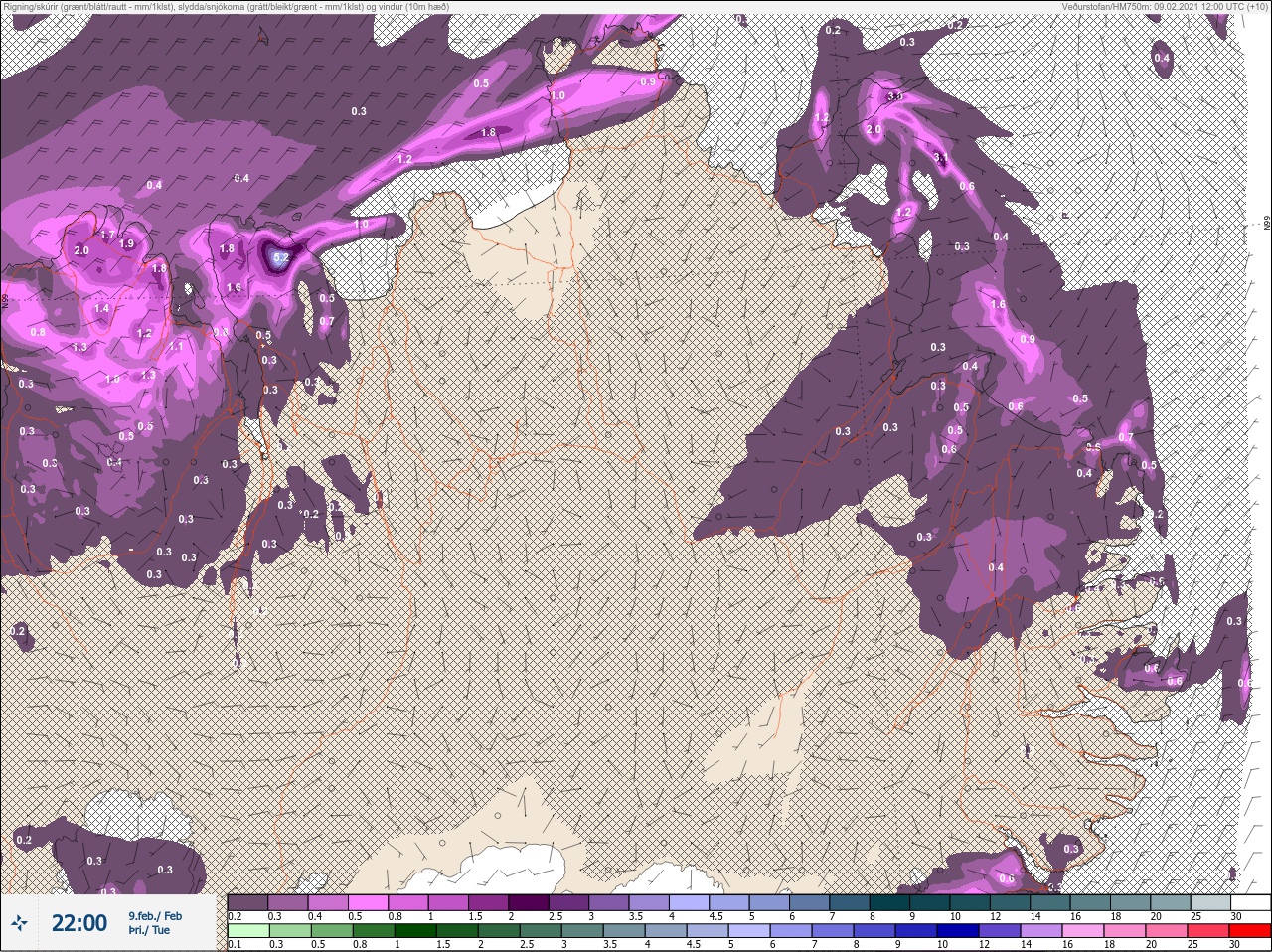Select dark teal top legend swatch at 10
The image size is (1272, 952).
coord(972,902)
